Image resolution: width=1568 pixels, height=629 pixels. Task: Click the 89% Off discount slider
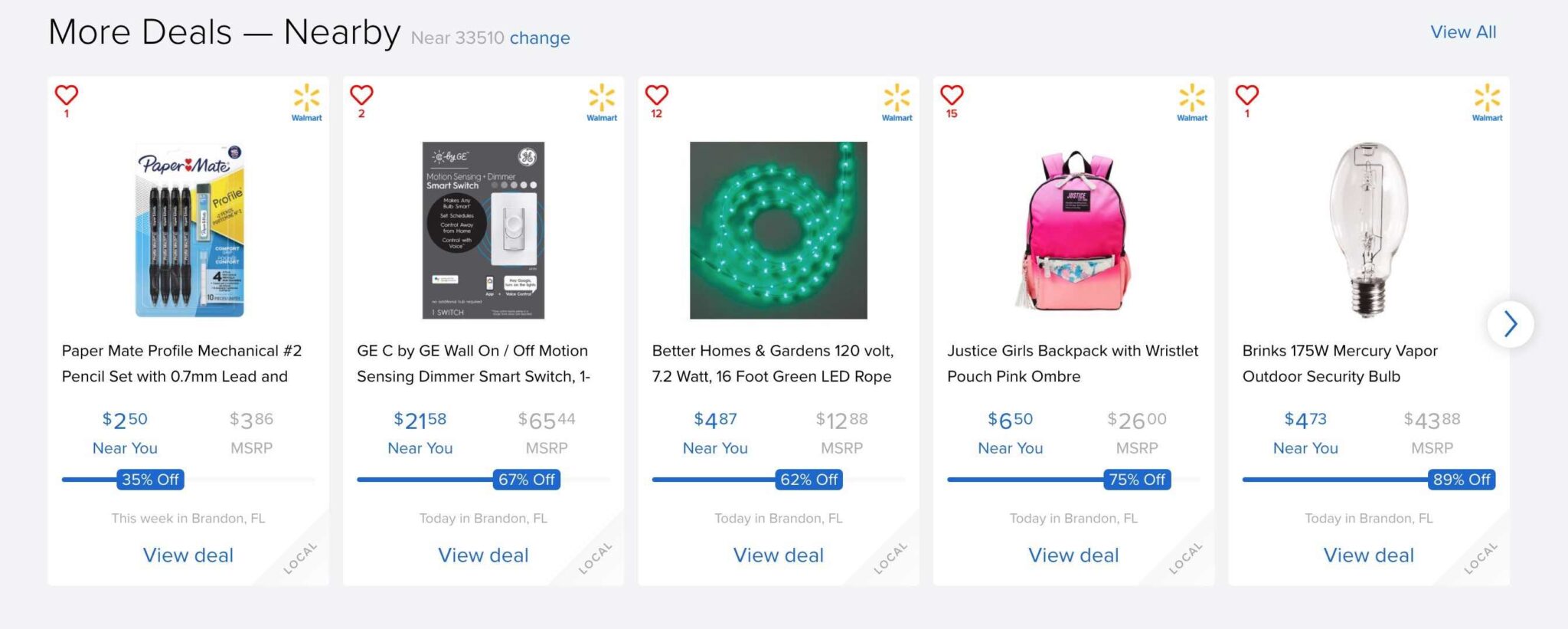pos(1461,480)
